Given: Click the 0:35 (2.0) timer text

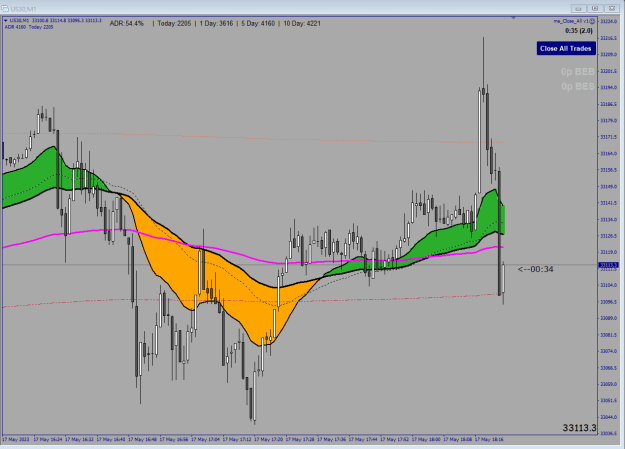Looking at the screenshot, I should [579, 31].
